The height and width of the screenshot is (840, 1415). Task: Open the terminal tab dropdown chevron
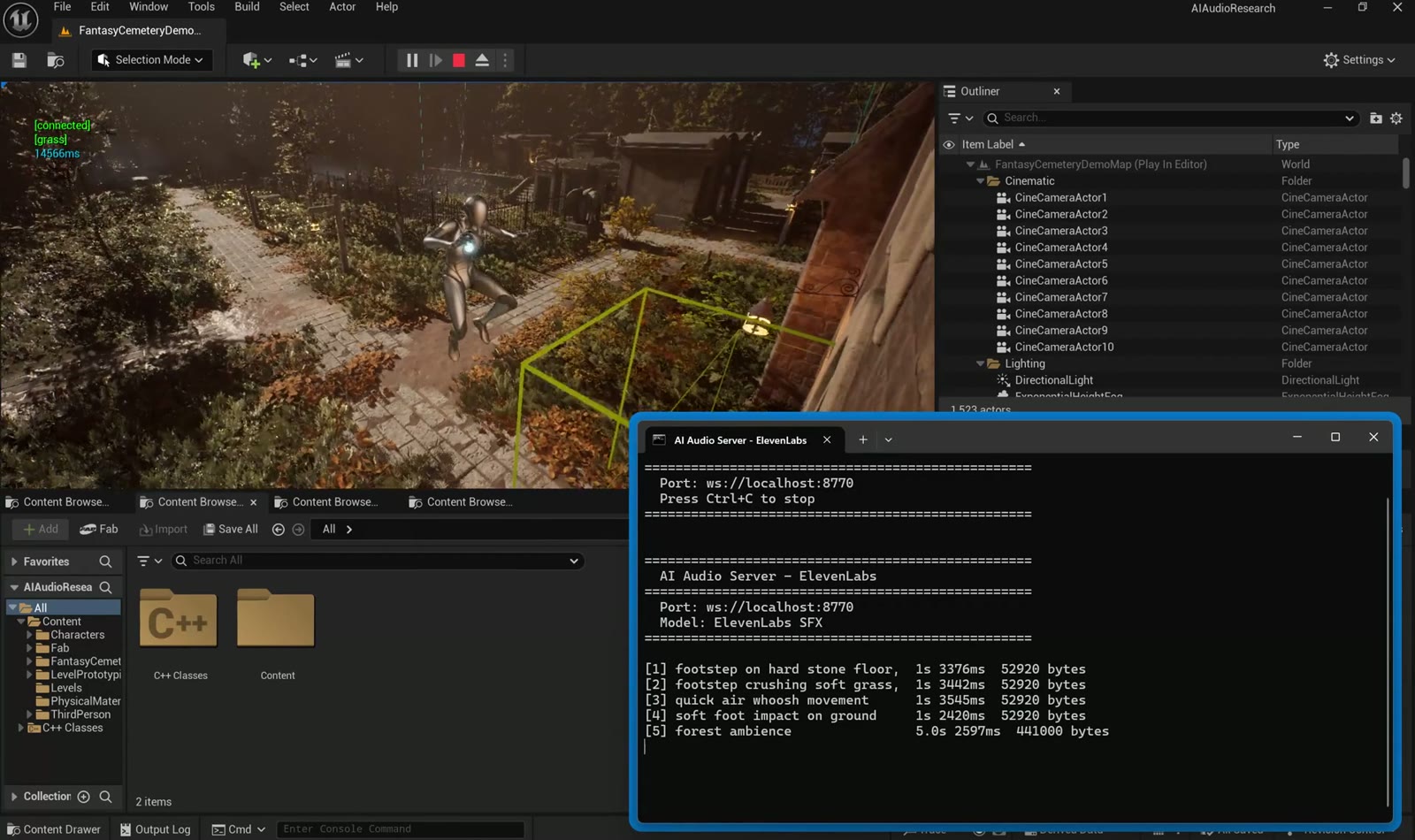tap(889, 439)
